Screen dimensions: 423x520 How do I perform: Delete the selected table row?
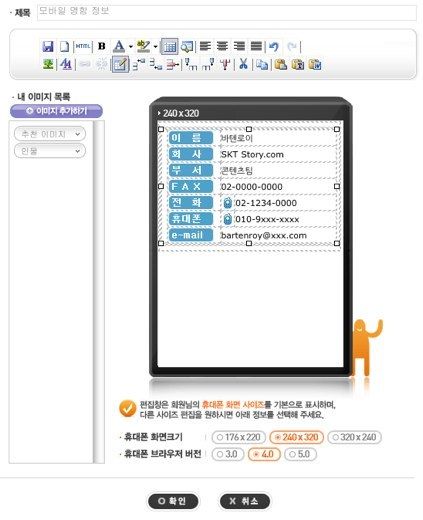click(x=173, y=64)
